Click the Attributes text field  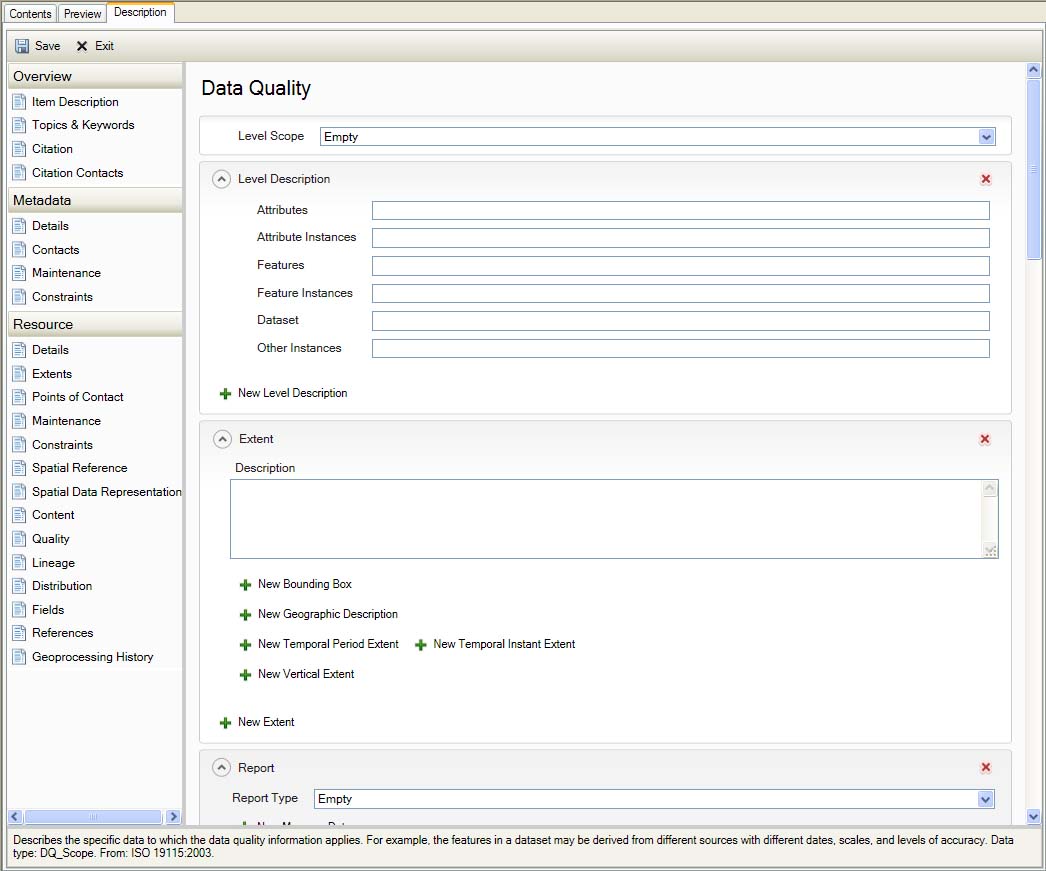[680, 211]
